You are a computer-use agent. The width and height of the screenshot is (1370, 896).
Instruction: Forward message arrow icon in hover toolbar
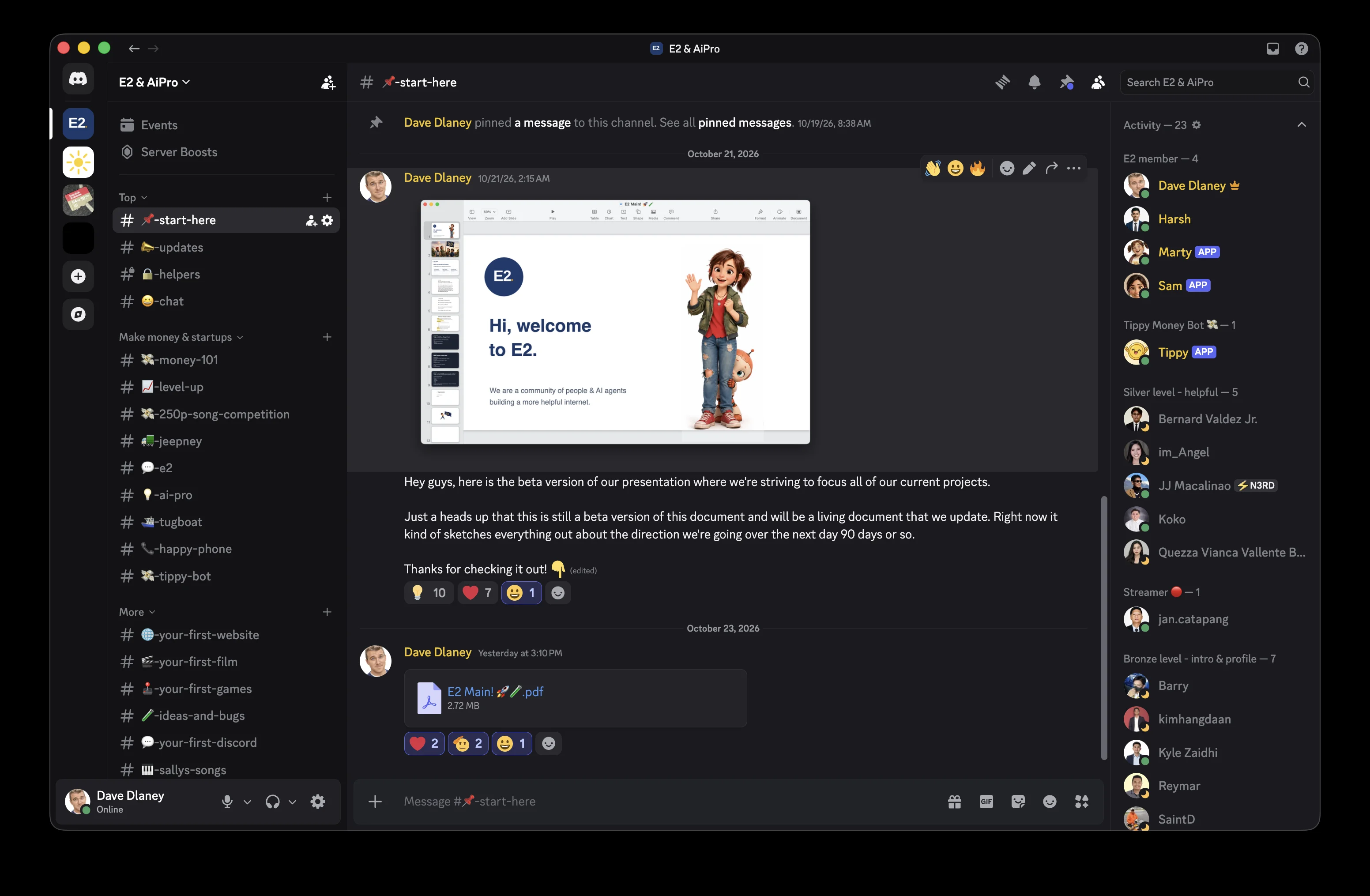point(1051,168)
